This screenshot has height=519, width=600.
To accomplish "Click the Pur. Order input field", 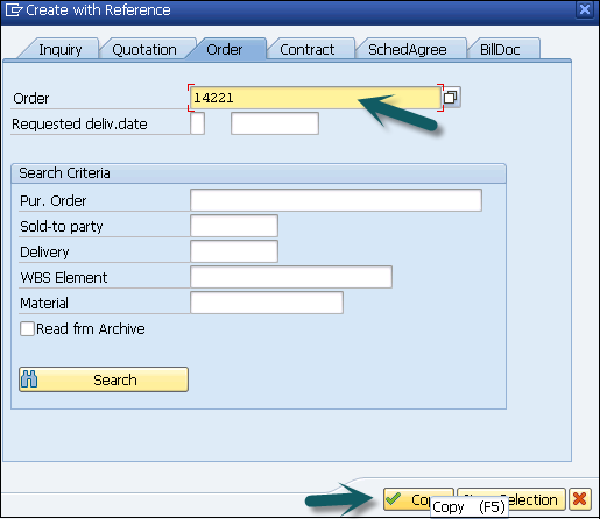I will 335,201.
